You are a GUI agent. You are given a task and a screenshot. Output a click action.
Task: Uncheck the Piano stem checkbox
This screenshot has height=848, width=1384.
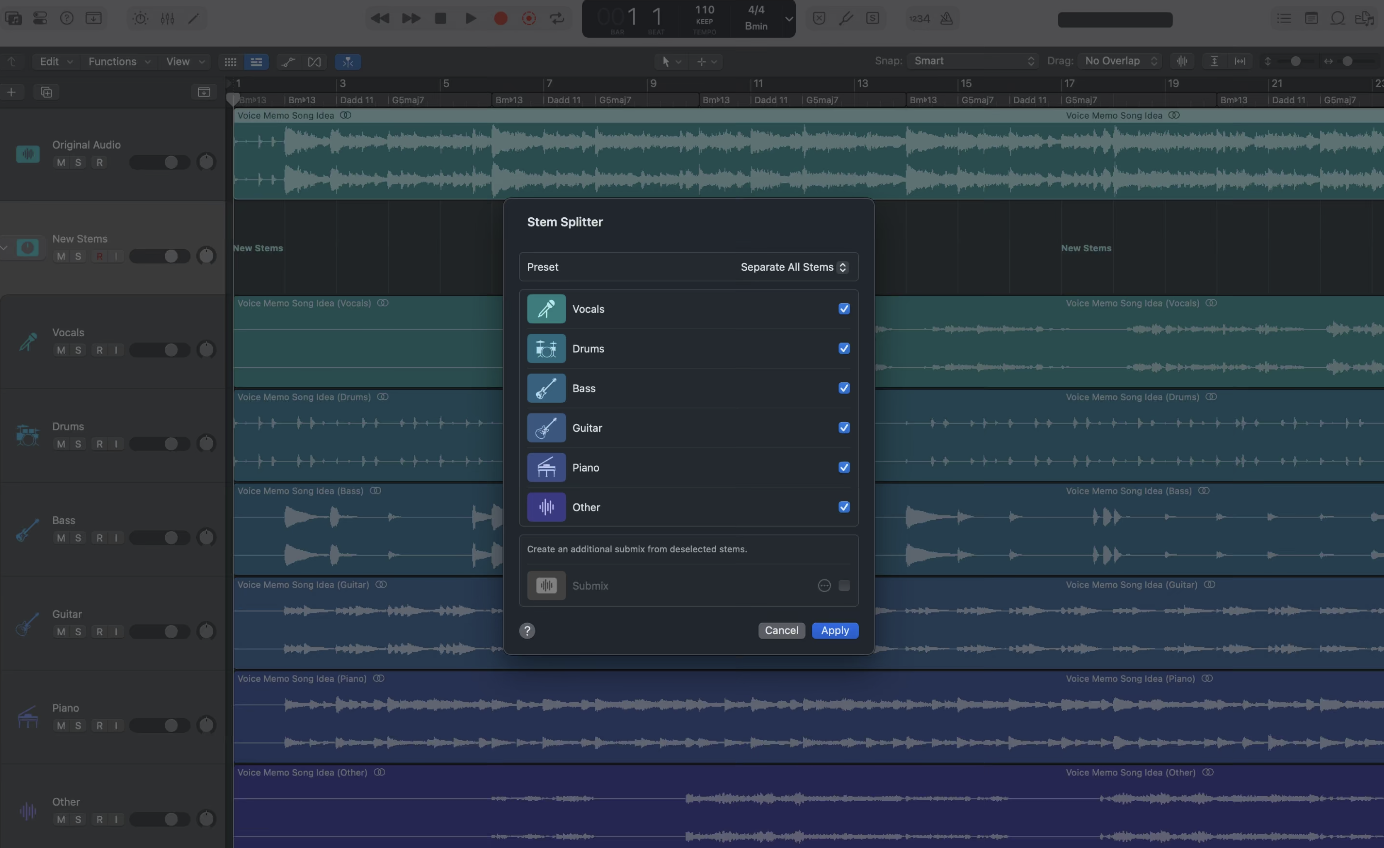click(x=844, y=467)
